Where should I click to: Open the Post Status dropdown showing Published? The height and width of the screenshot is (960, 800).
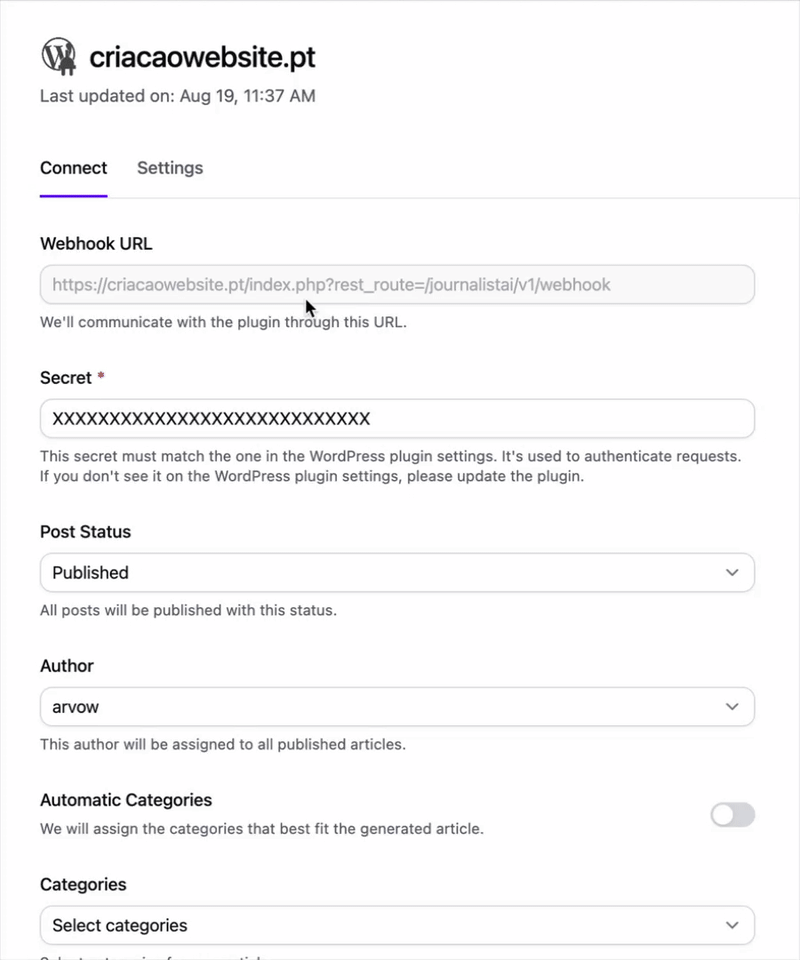tap(397, 572)
